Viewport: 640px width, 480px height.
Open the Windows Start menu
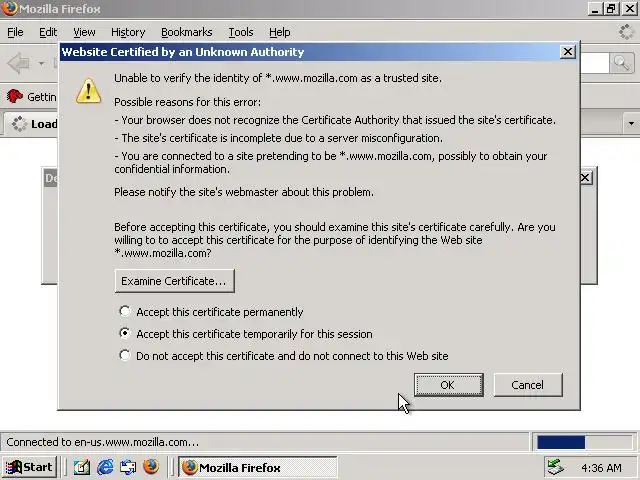pyautogui.click(x=29, y=467)
